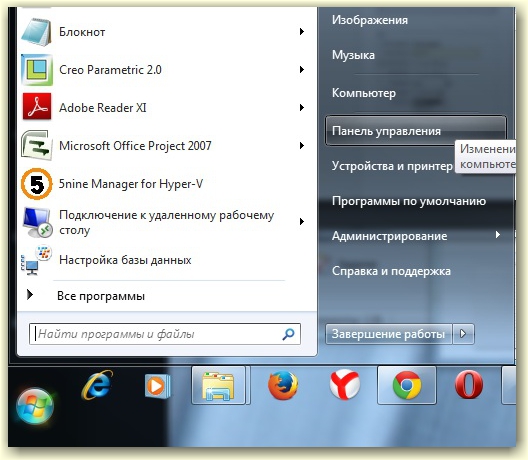
Task: Click the Windows Start orb
Action: point(35,406)
